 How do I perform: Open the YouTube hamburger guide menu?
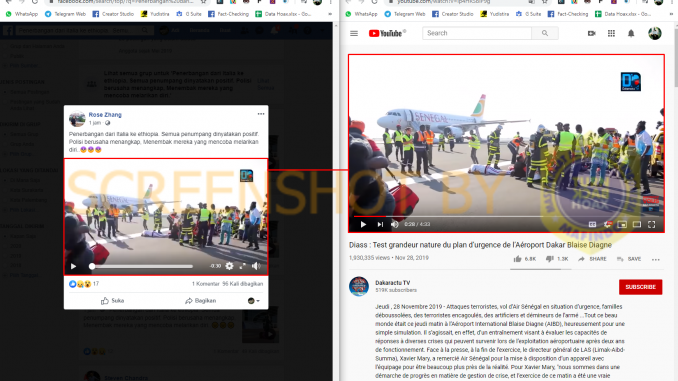click(354, 33)
